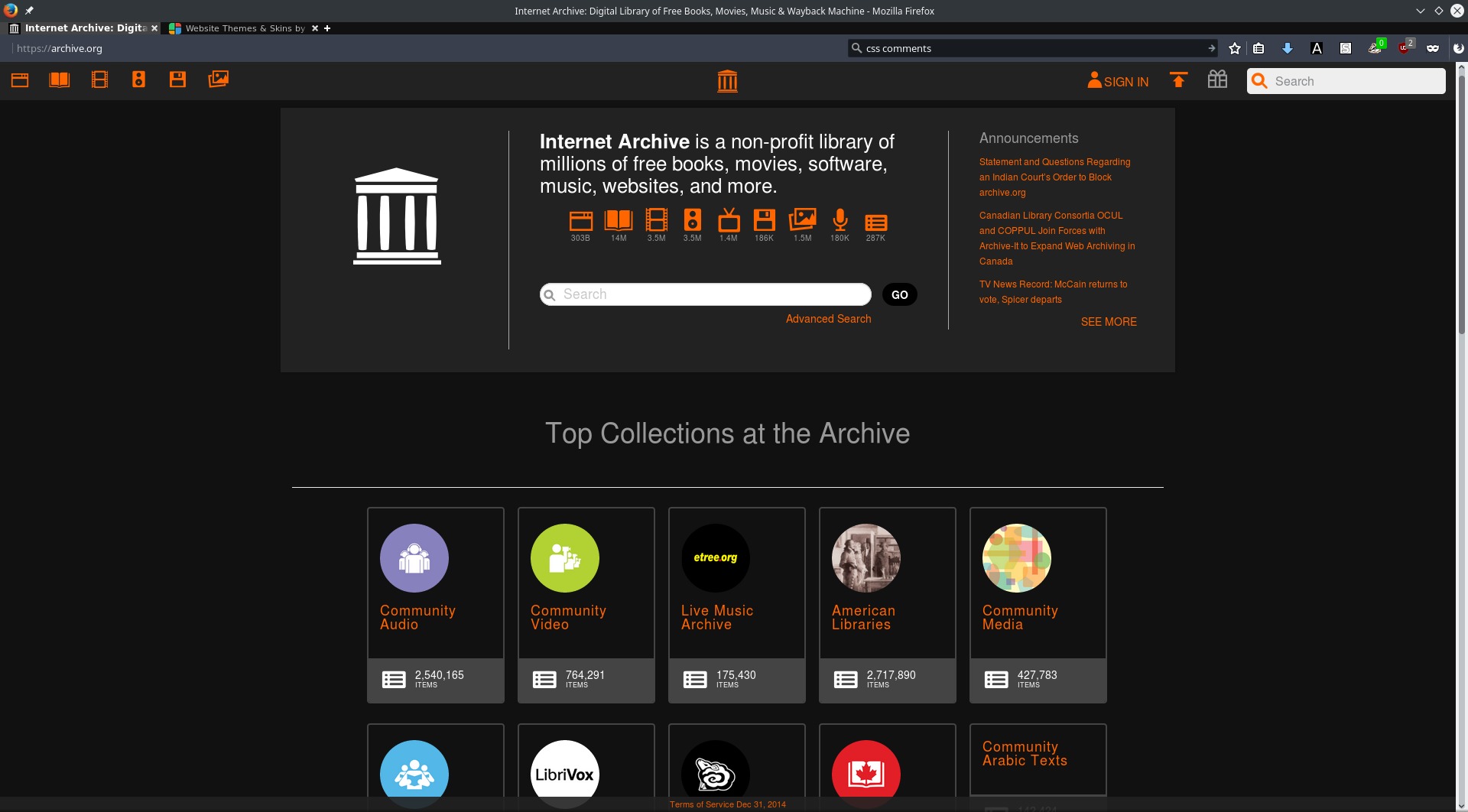Click the GO search button
Image resolution: width=1468 pixels, height=812 pixels.
(899, 294)
